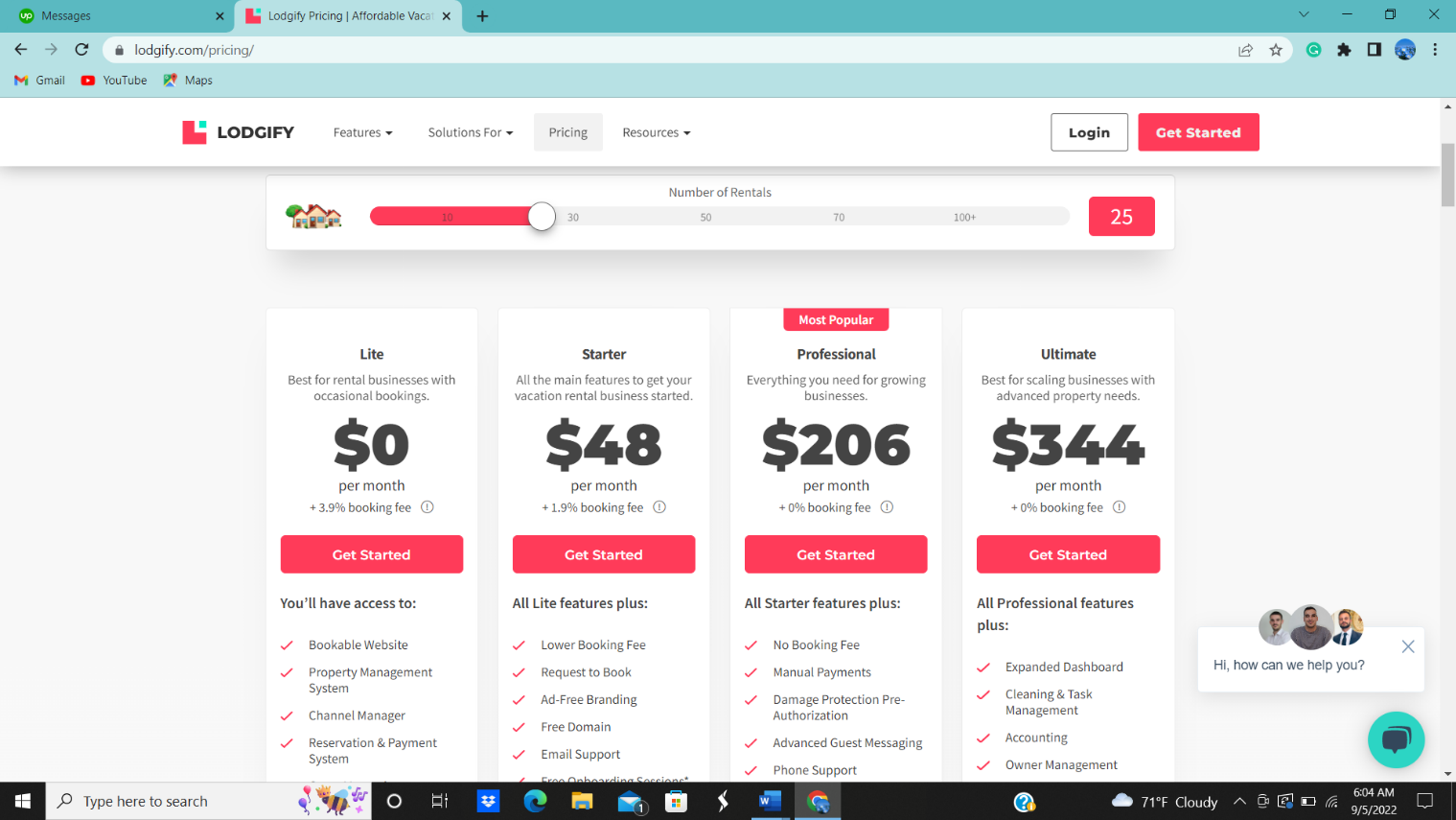
Task: Open Cortana circle icon
Action: (394, 801)
